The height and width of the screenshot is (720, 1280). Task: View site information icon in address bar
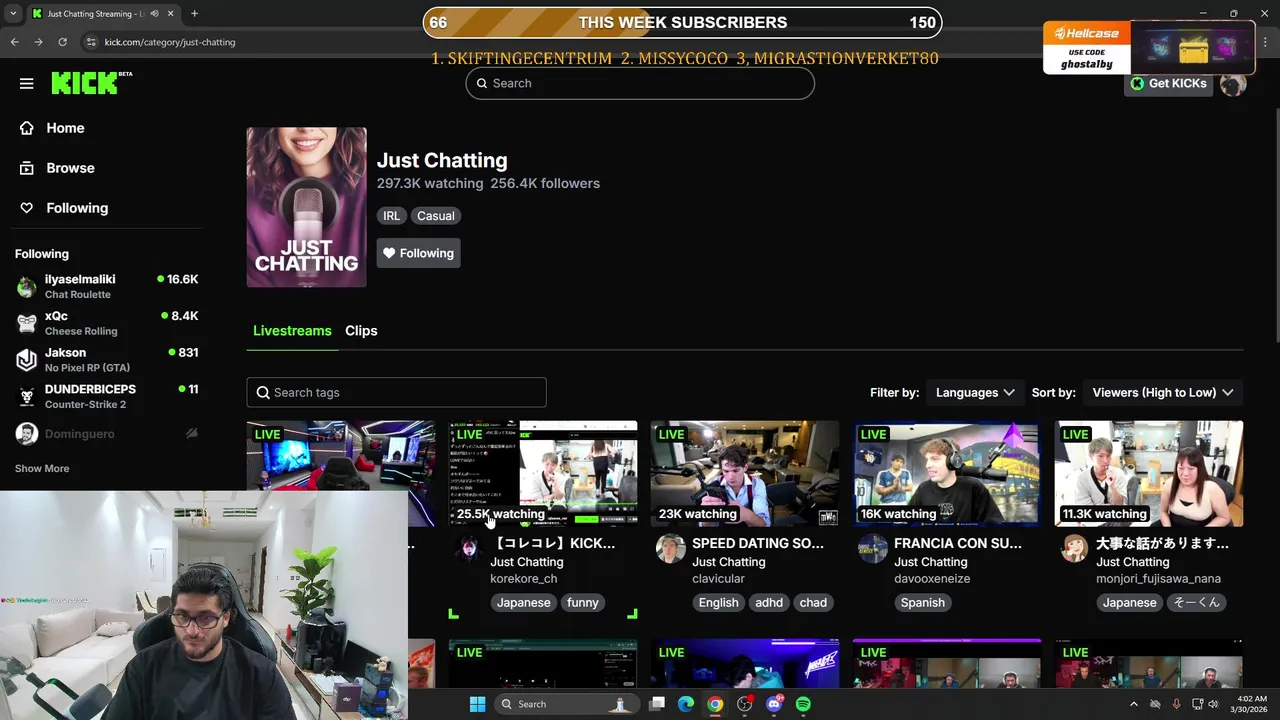91,42
